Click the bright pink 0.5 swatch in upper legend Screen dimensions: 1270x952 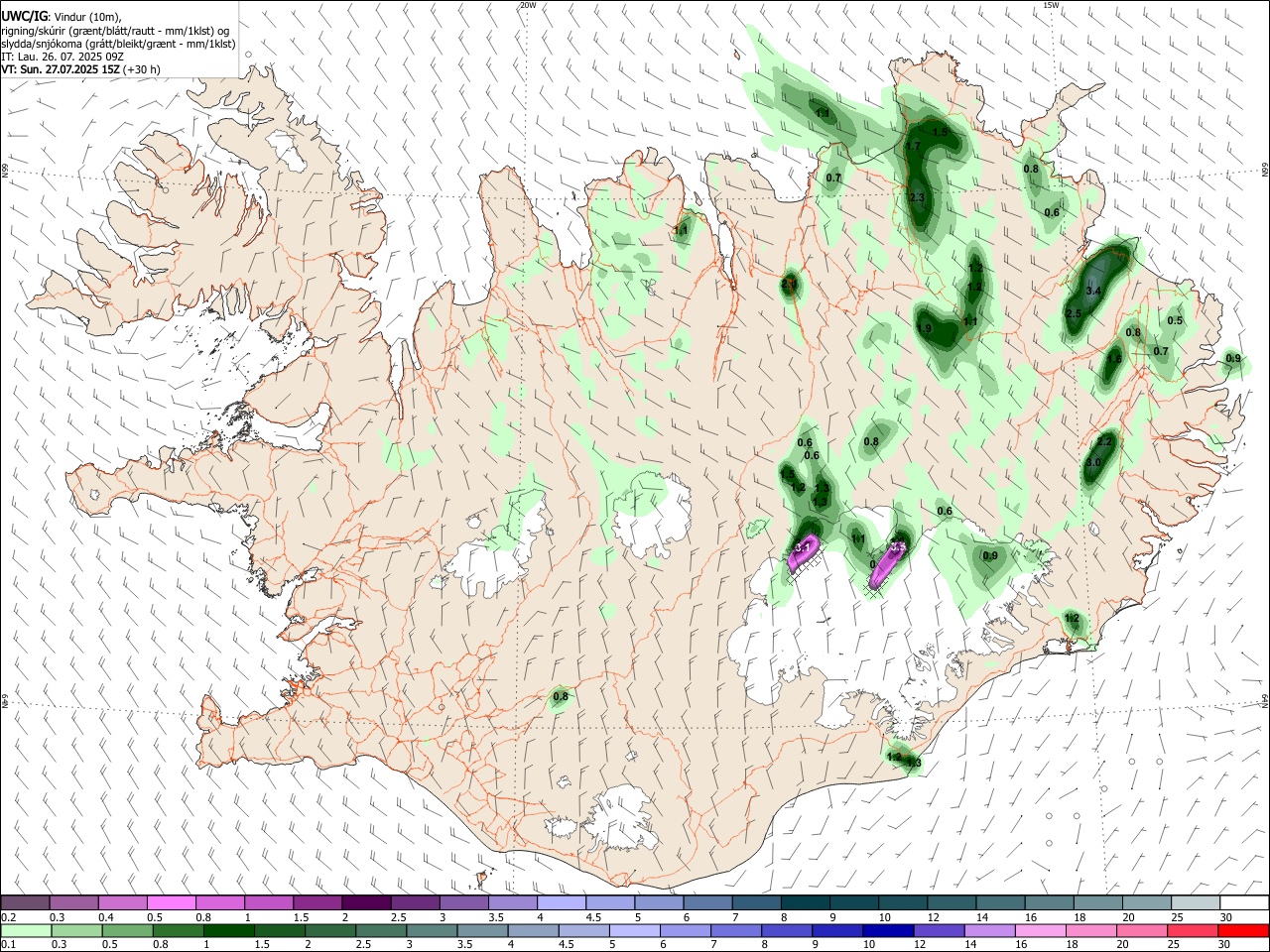(171, 902)
